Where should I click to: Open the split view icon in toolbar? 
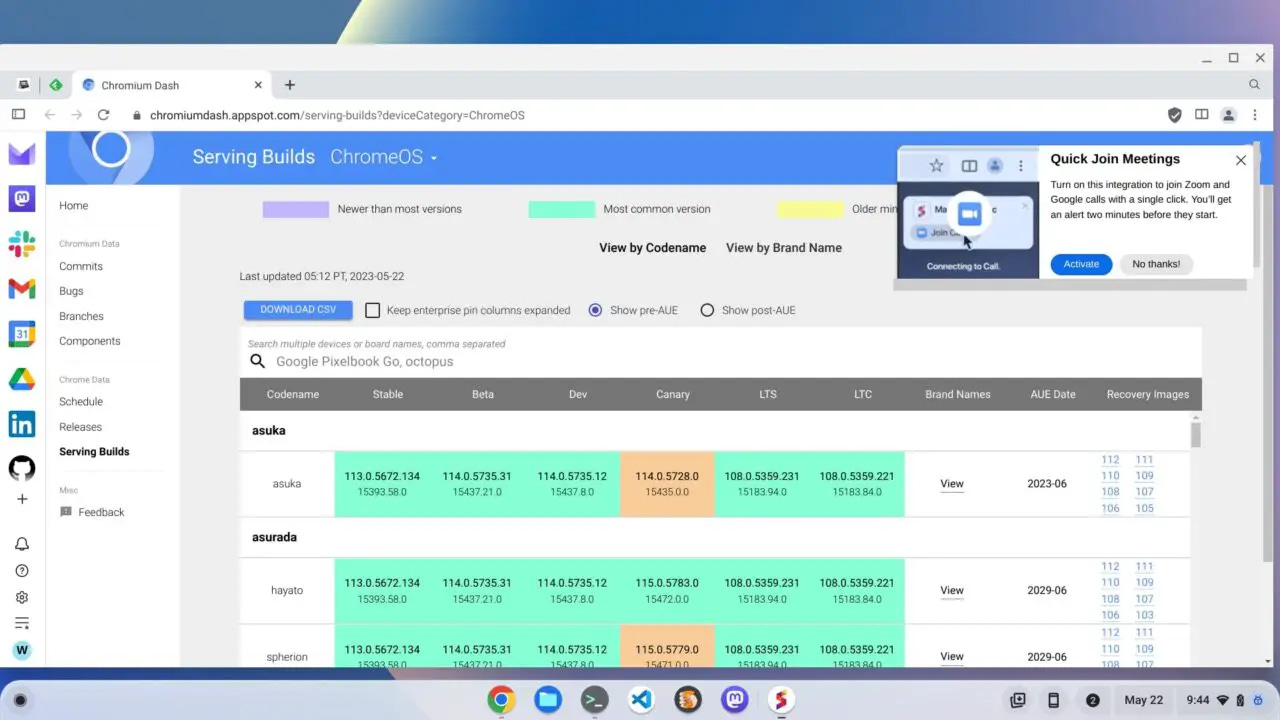tap(1202, 115)
